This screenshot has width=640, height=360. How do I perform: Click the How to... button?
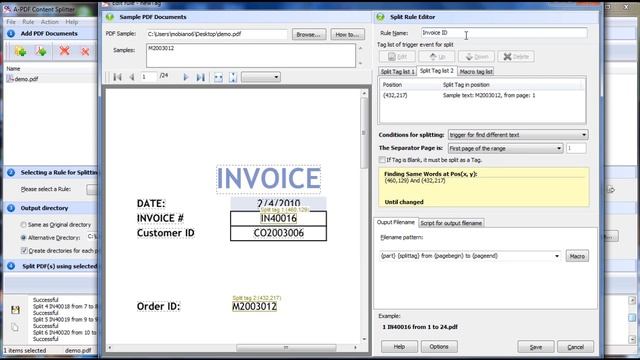[x=347, y=35]
